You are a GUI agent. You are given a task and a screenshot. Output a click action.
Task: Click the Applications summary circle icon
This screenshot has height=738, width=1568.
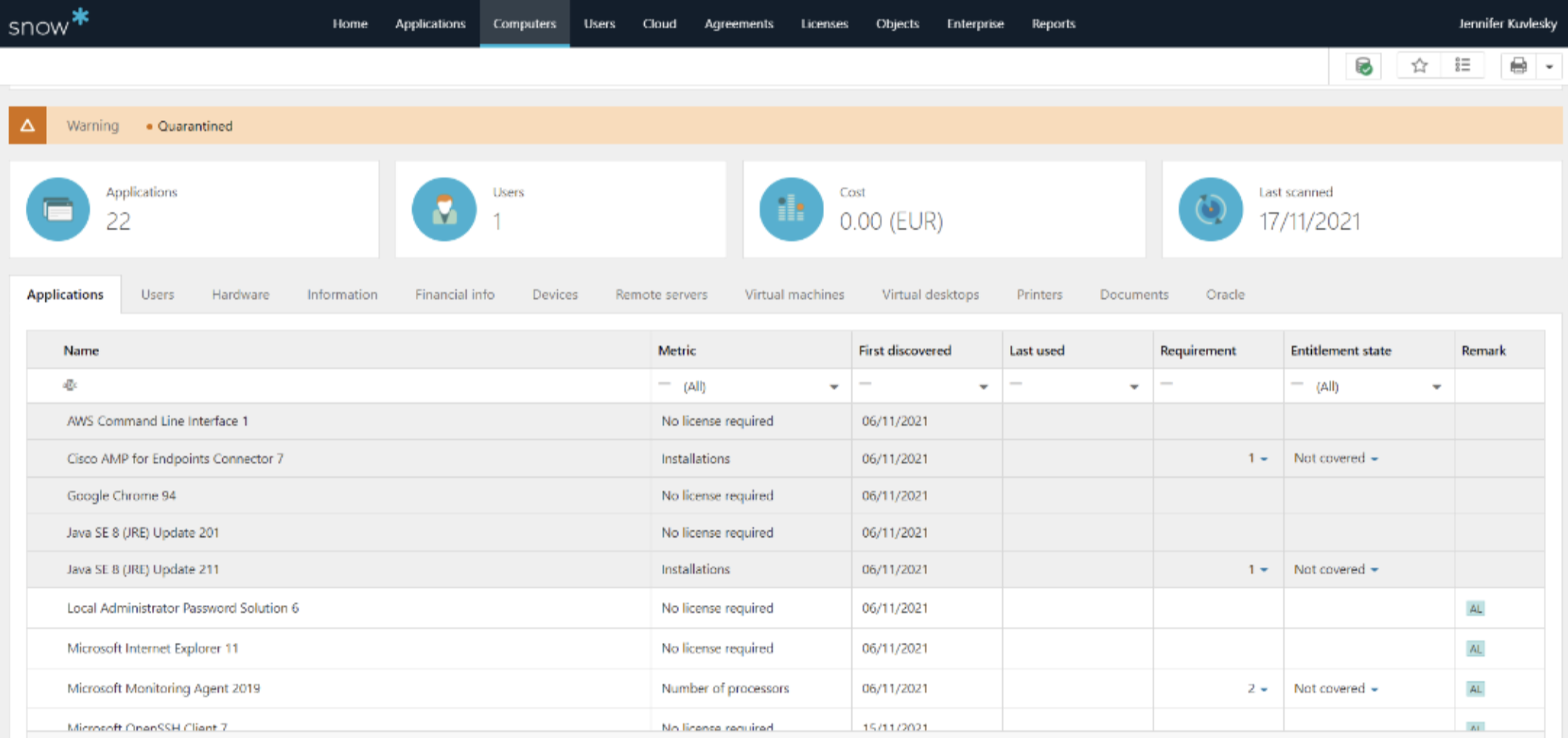click(58, 209)
